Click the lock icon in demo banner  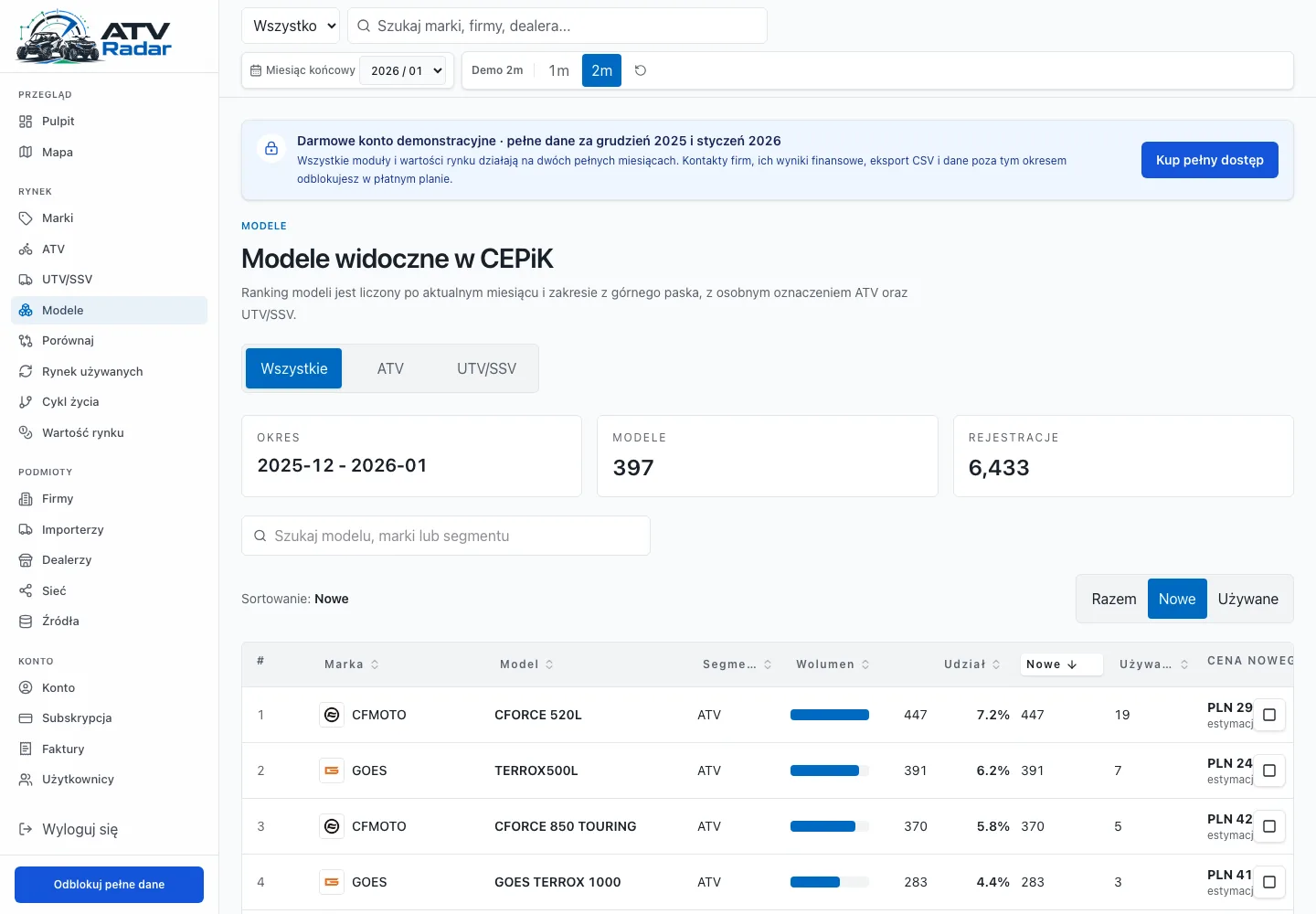tap(271, 148)
